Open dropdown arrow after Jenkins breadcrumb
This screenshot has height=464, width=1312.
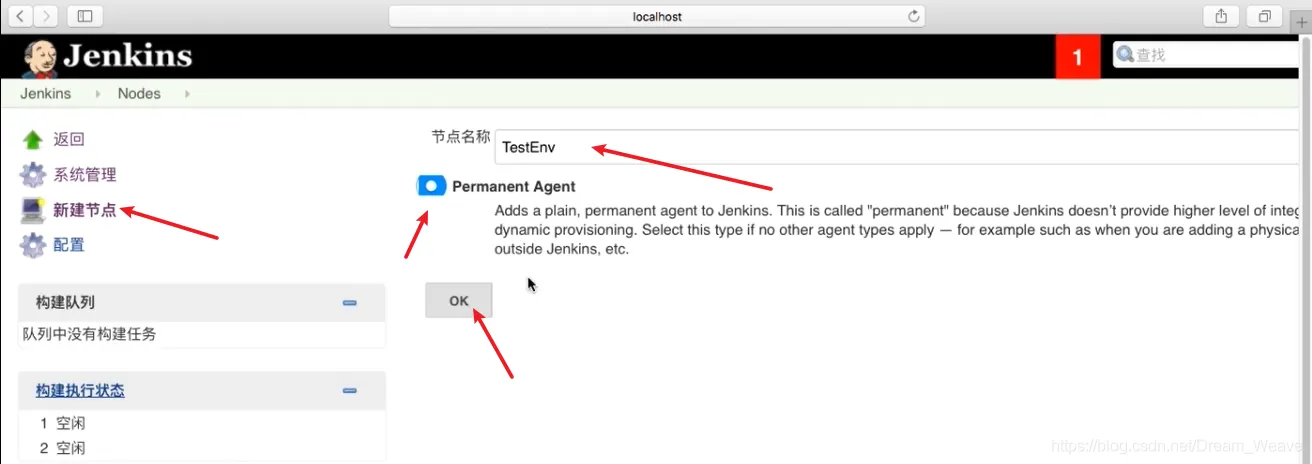98,94
